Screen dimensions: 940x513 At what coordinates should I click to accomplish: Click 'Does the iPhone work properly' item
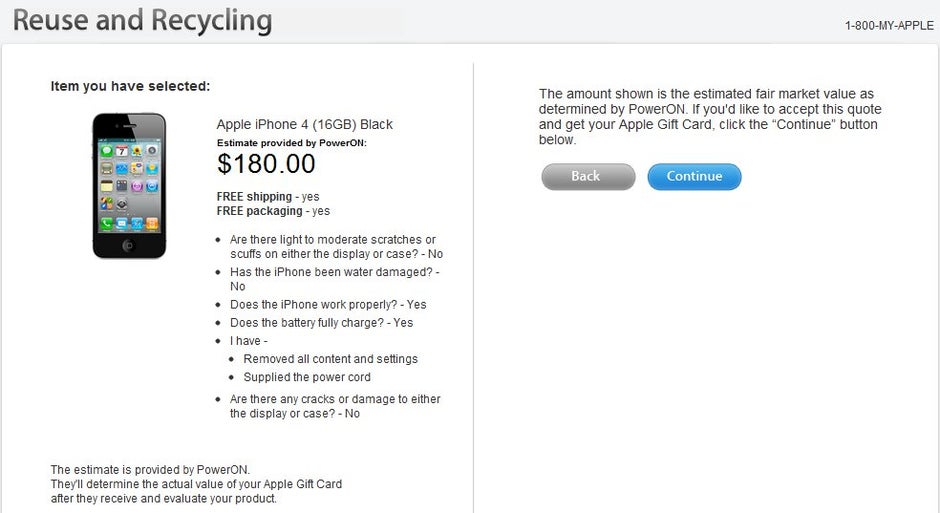328,304
